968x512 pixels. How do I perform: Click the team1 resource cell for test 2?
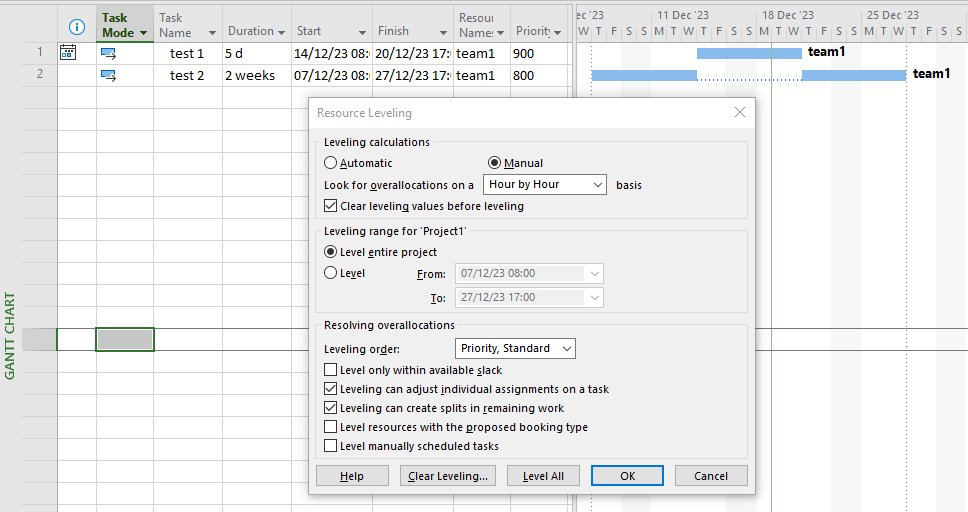482,75
